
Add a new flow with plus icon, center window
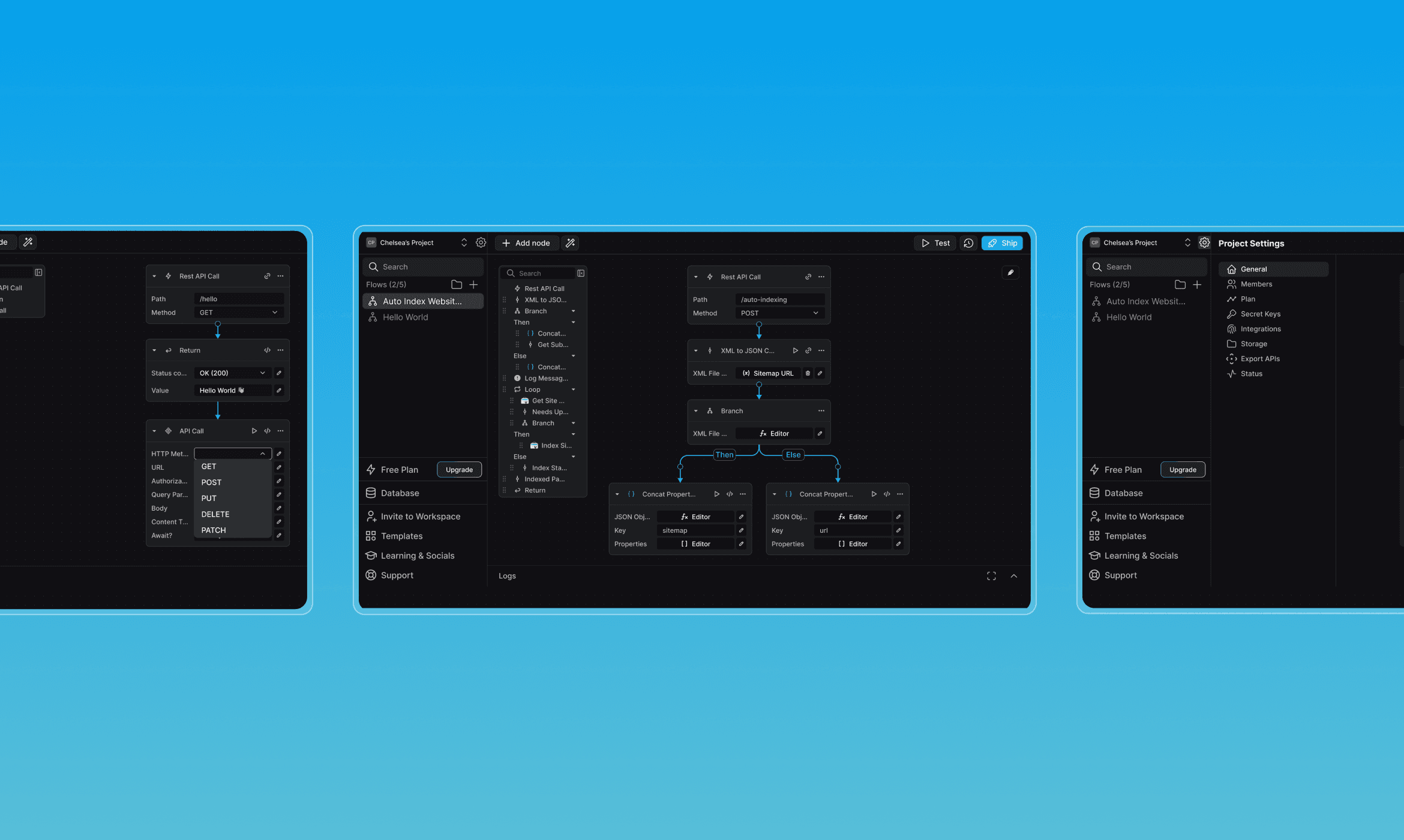[473, 284]
